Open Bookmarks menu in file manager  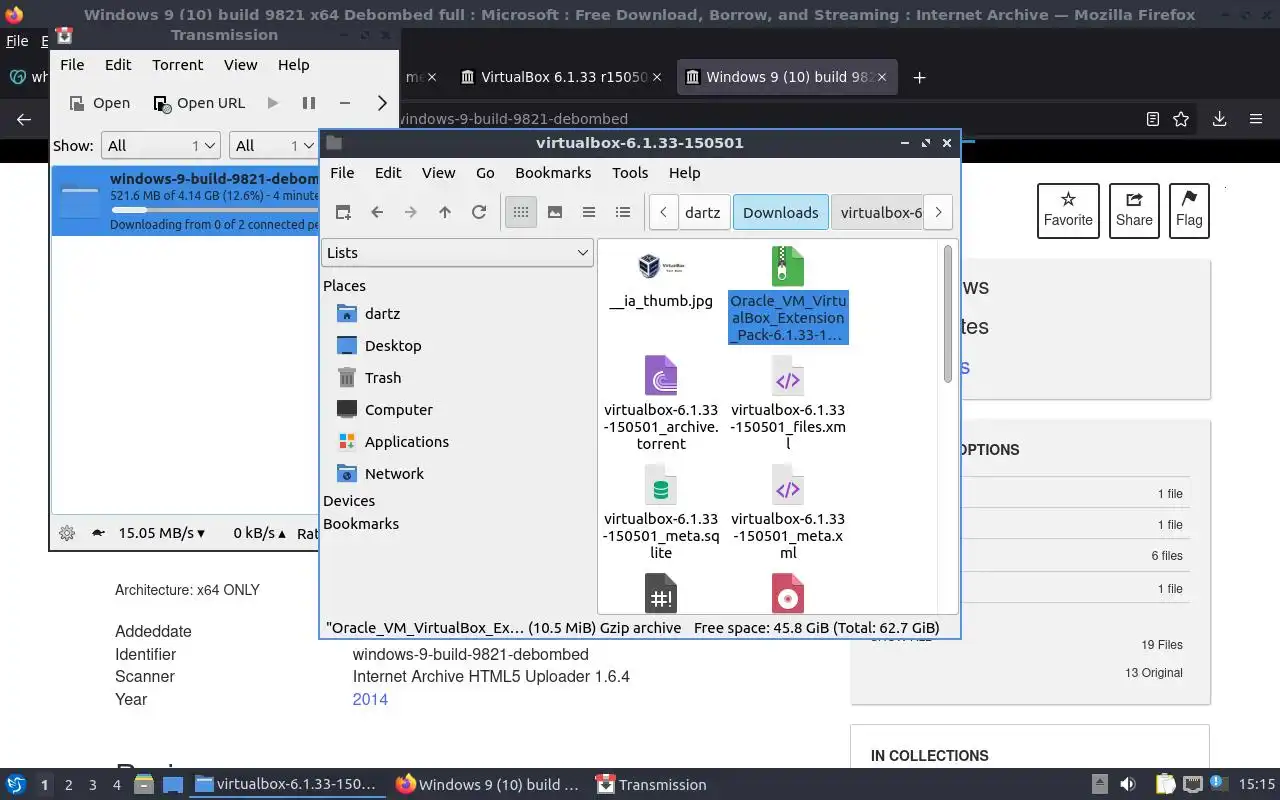pyautogui.click(x=553, y=173)
